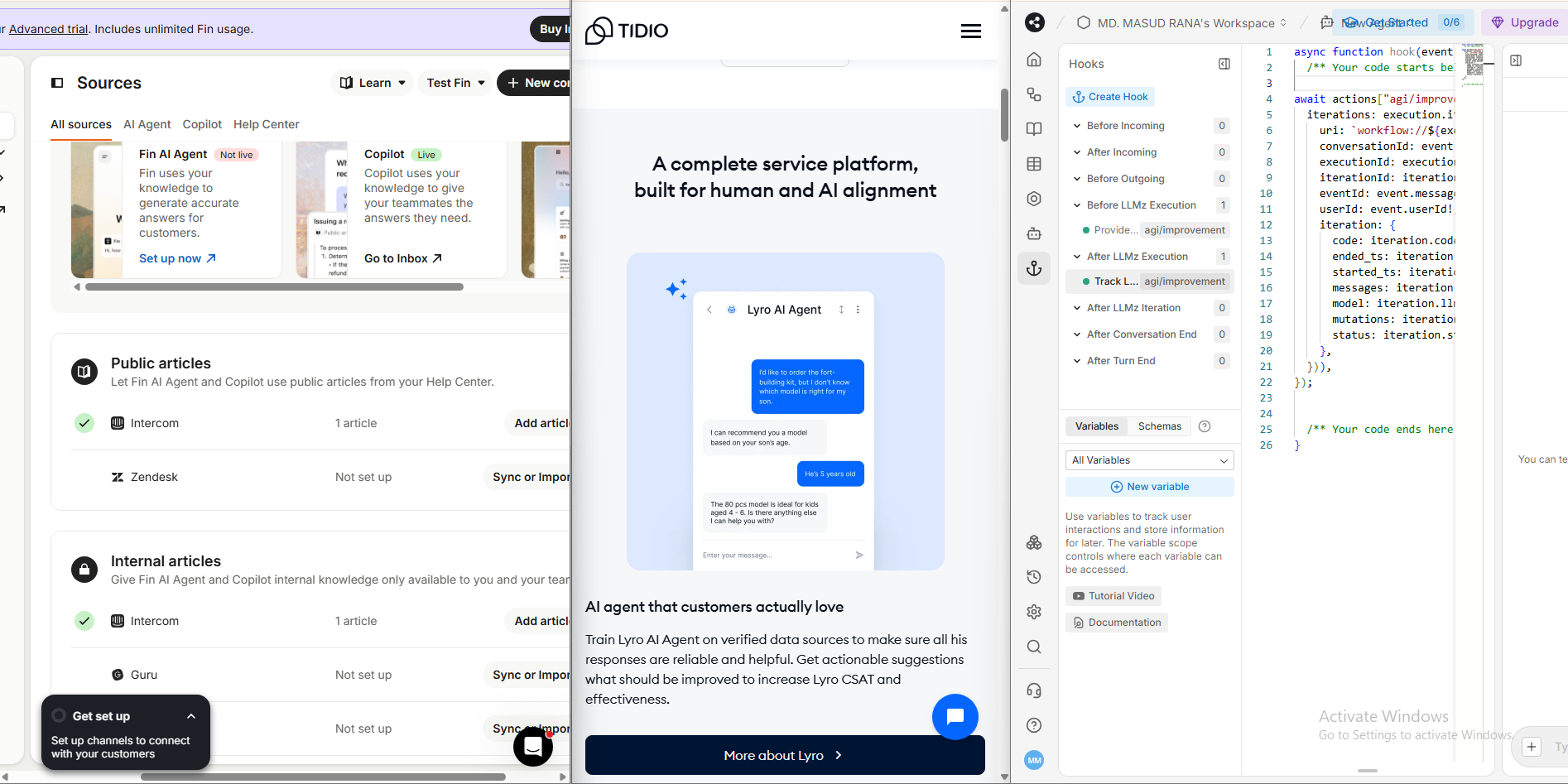Collapse the Before LLMz Execution section
Screen dimensions: 1568x784
(1076, 204)
